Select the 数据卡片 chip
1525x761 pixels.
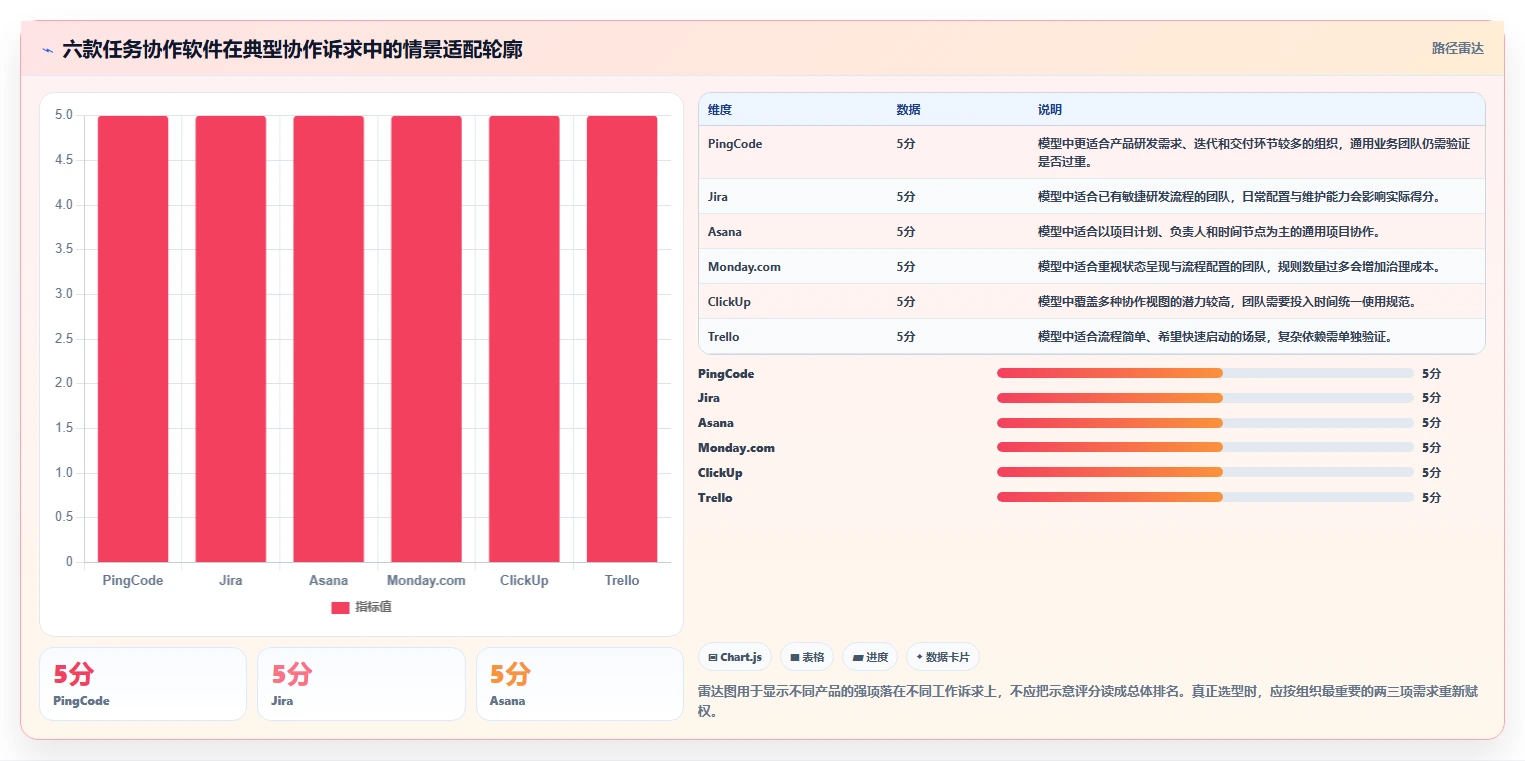tap(943, 657)
